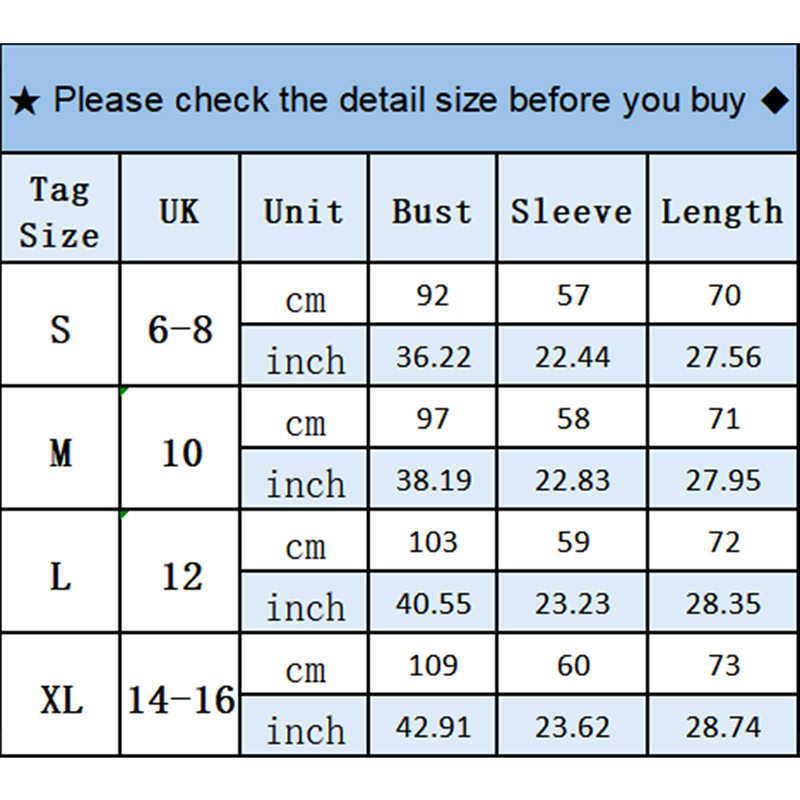Select the XL tag size cell

60,699
